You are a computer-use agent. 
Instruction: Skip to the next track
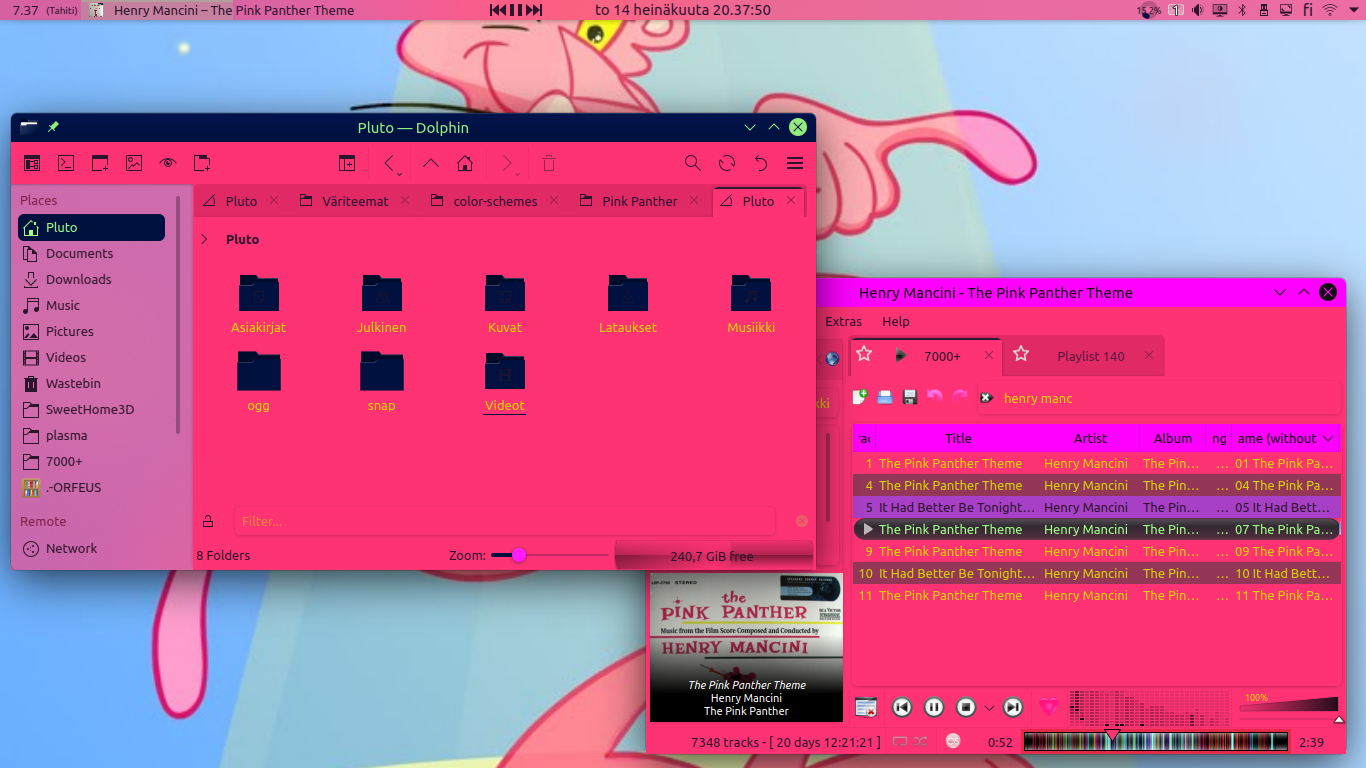(1013, 707)
